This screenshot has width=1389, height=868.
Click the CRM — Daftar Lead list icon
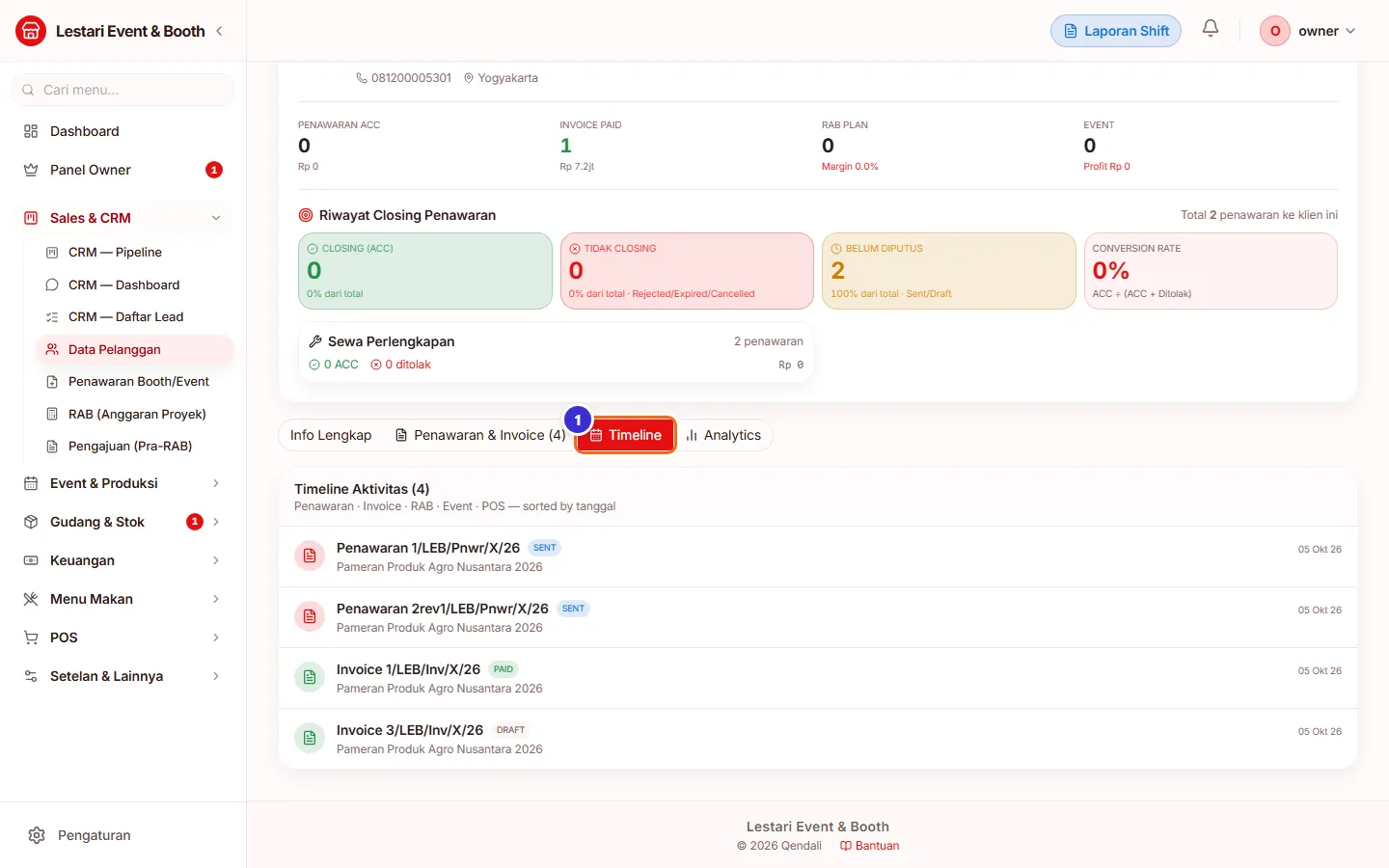click(x=52, y=316)
